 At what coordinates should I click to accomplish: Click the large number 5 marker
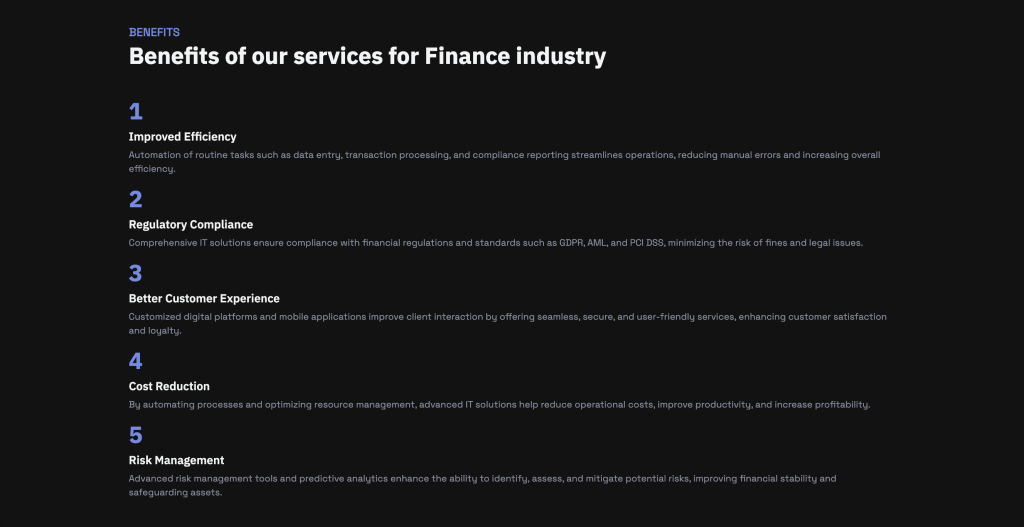[135, 435]
